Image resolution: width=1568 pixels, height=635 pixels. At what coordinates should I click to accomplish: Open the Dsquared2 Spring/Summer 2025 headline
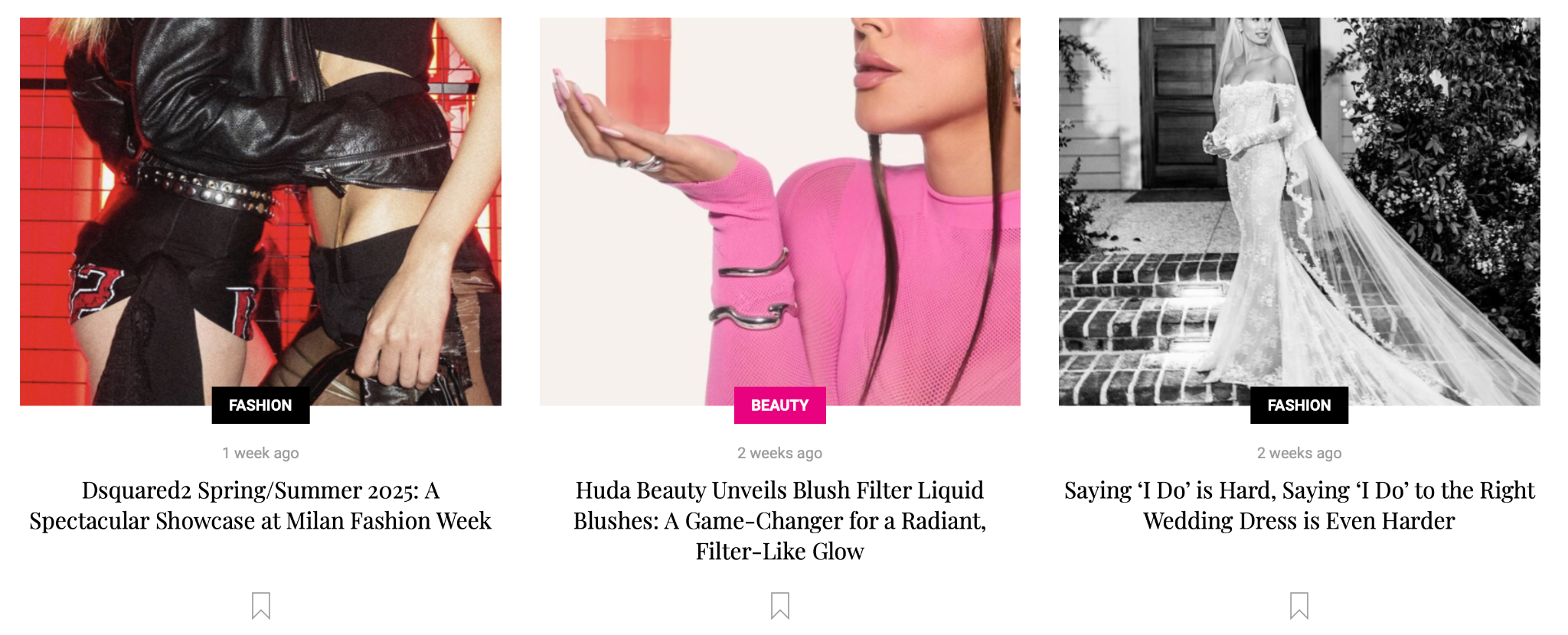tap(260, 506)
